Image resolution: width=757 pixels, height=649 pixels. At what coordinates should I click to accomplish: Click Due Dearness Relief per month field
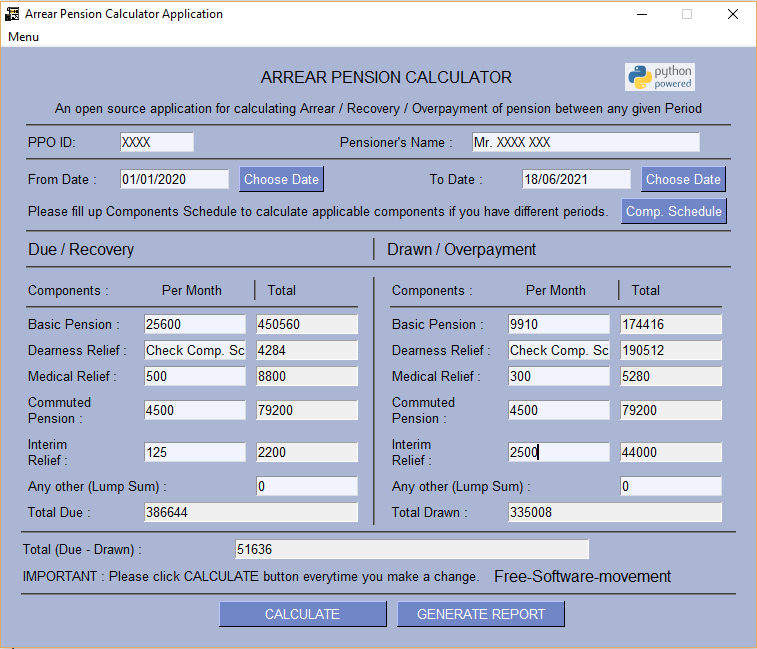195,350
